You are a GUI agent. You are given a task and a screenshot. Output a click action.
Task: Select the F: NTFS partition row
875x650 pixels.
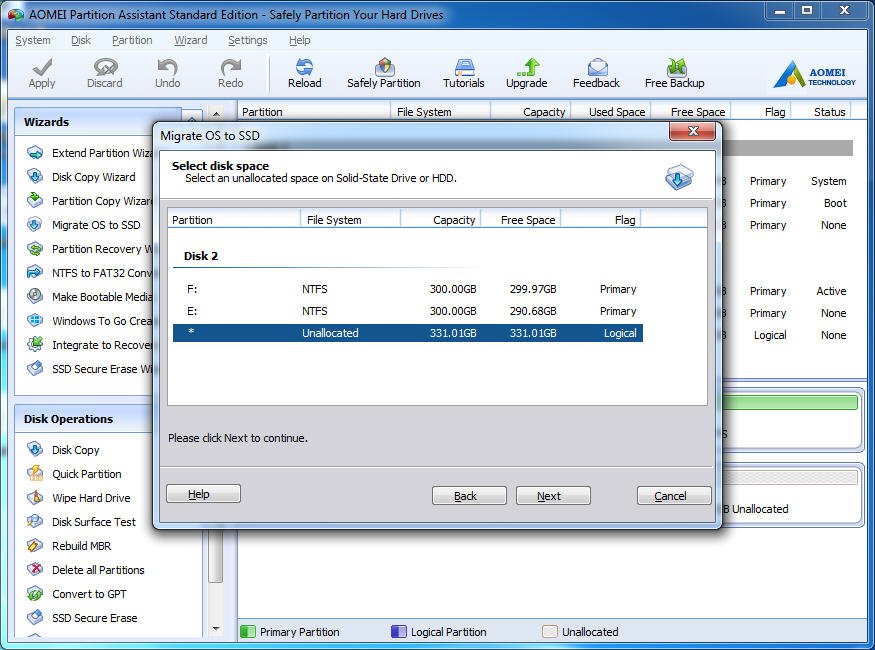[x=408, y=289]
